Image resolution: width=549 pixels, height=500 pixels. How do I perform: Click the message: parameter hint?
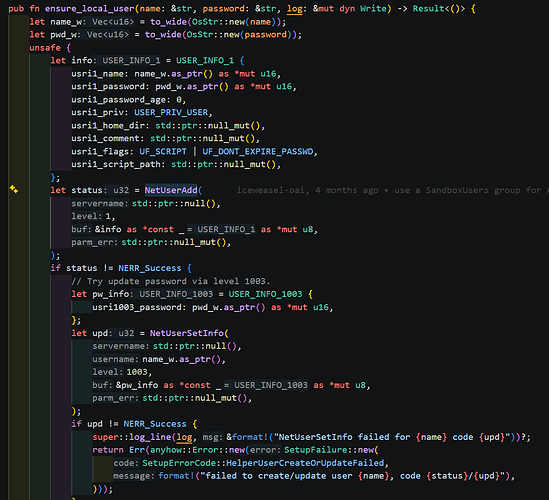(133, 476)
